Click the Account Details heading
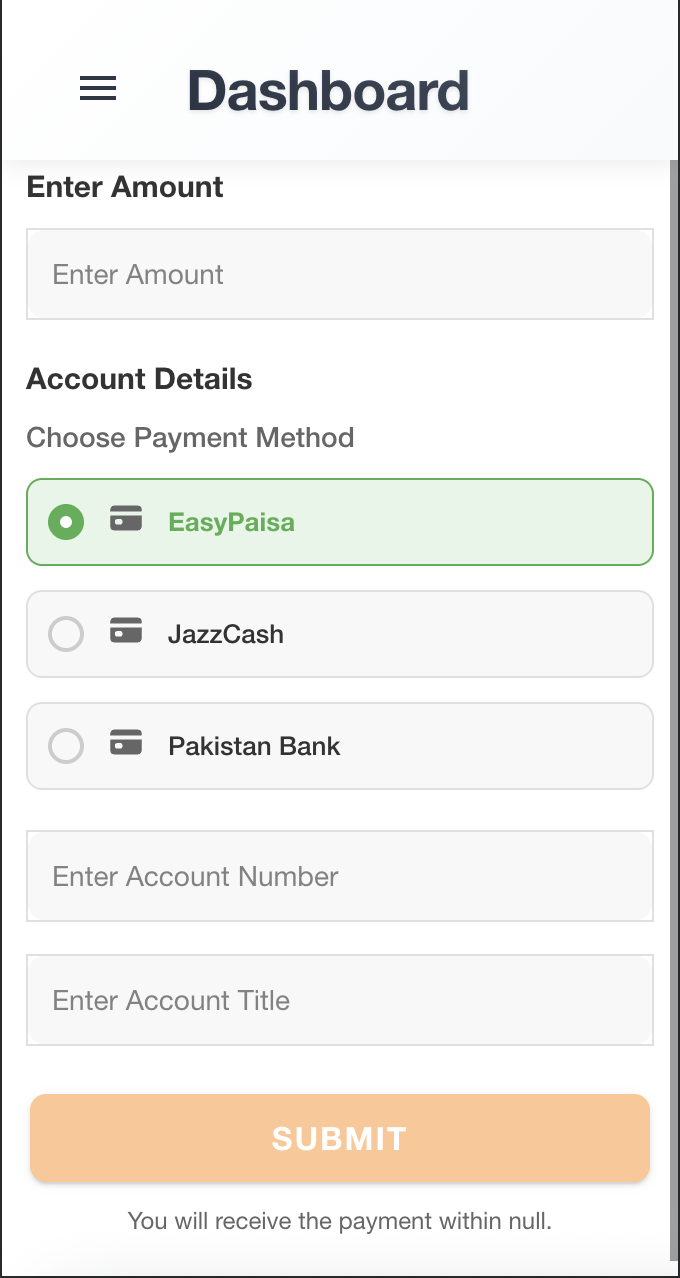 tap(139, 379)
